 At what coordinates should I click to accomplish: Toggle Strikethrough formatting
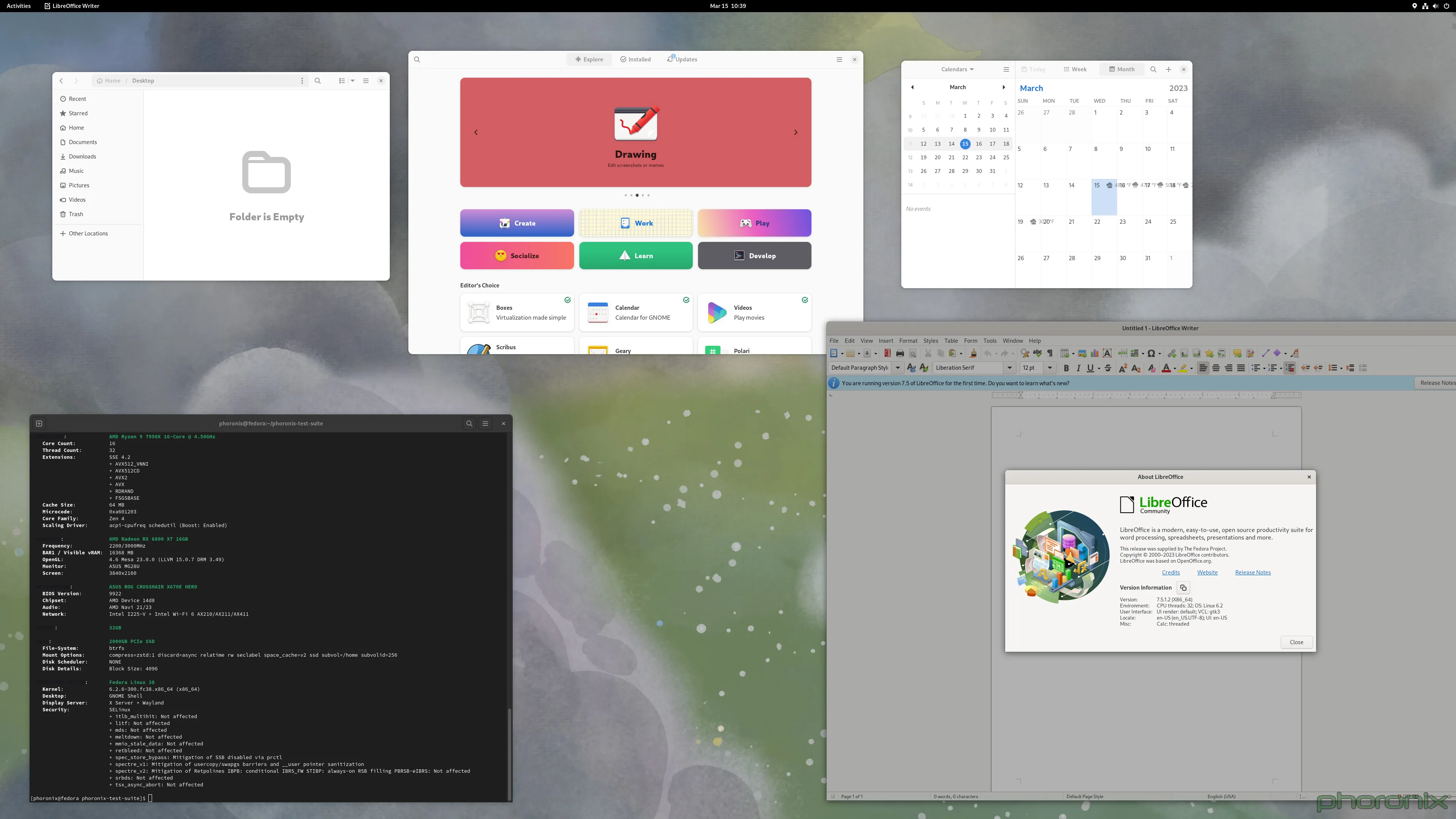coord(1108,368)
